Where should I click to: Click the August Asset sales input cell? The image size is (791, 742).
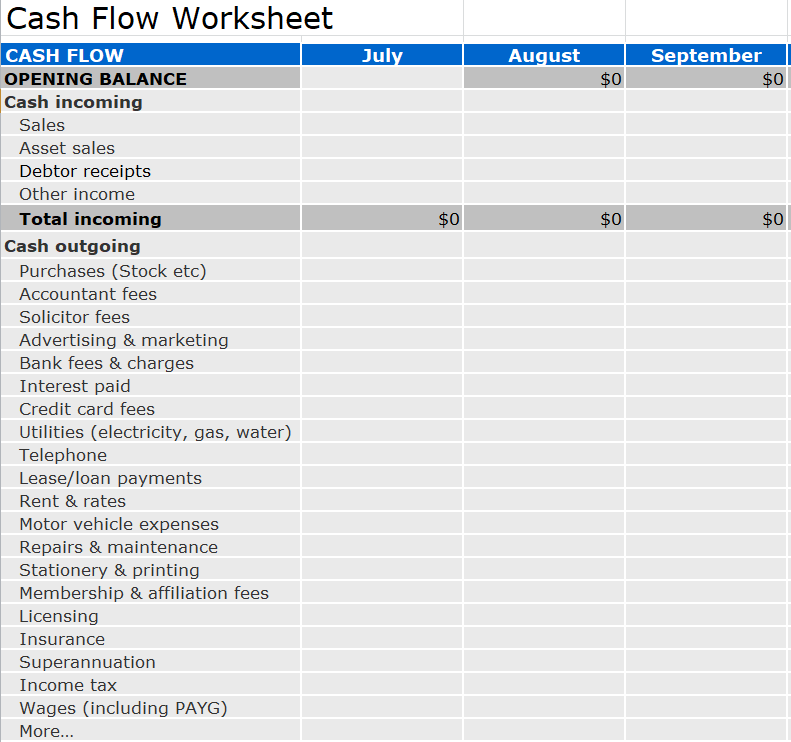[544, 147]
